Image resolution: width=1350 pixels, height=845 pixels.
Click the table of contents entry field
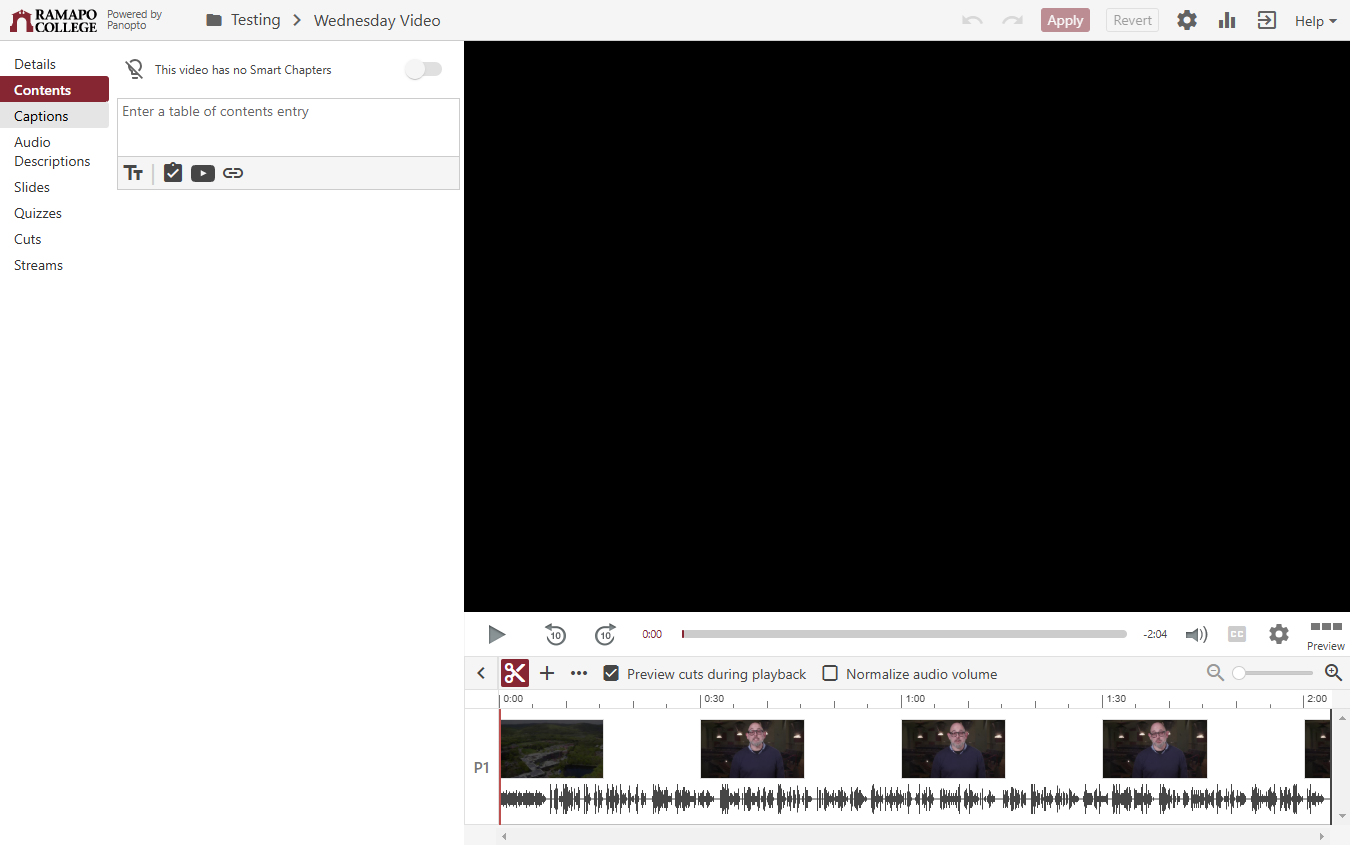coord(288,127)
